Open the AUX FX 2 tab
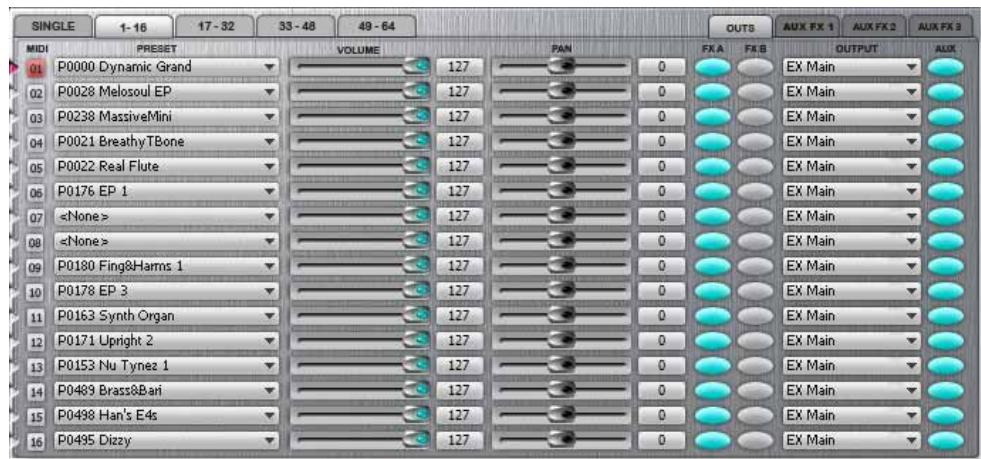The height and width of the screenshot is (459, 981). click(874, 28)
